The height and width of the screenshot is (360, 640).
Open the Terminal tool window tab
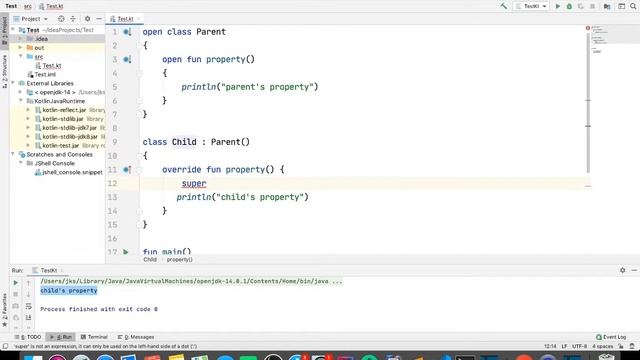click(x=94, y=337)
